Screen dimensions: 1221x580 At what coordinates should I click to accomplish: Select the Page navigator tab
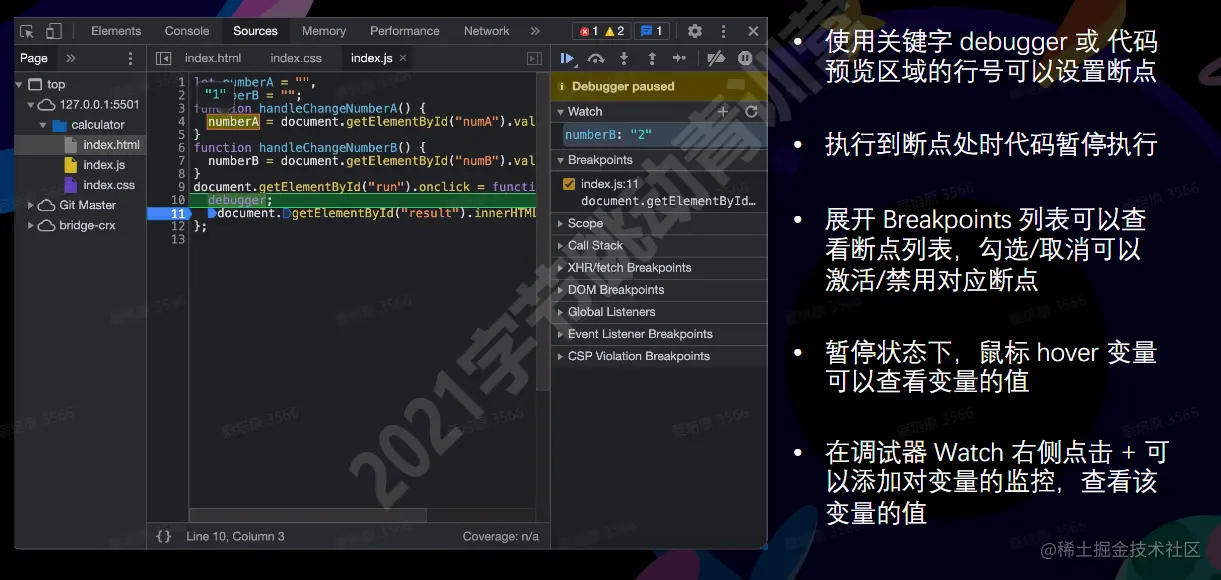(34, 58)
